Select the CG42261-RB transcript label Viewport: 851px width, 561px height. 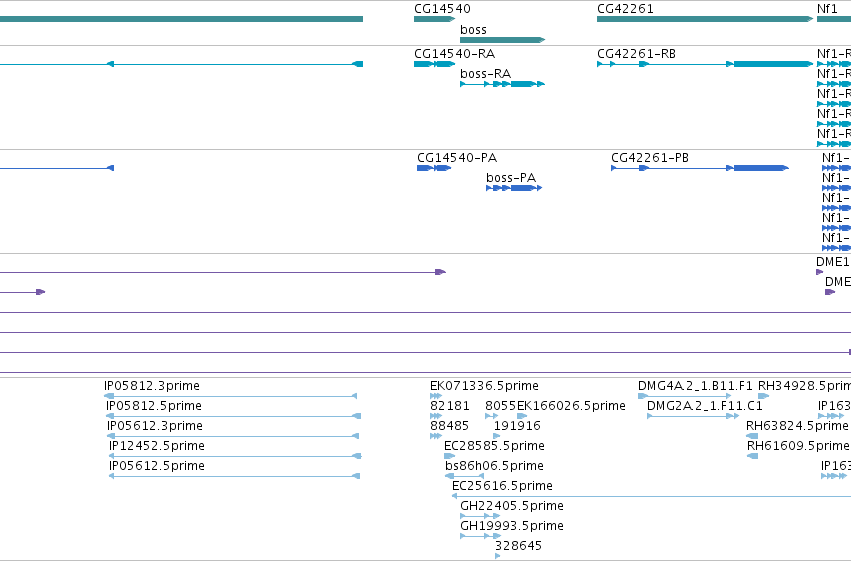click(x=637, y=54)
